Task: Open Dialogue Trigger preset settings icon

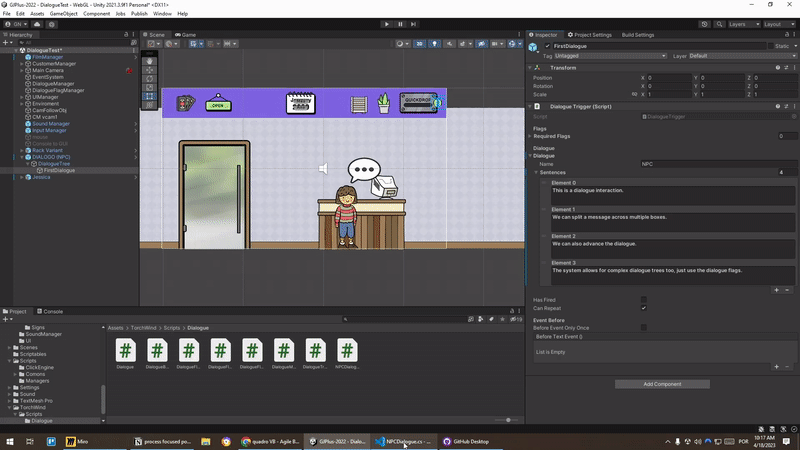Action: 786,107
